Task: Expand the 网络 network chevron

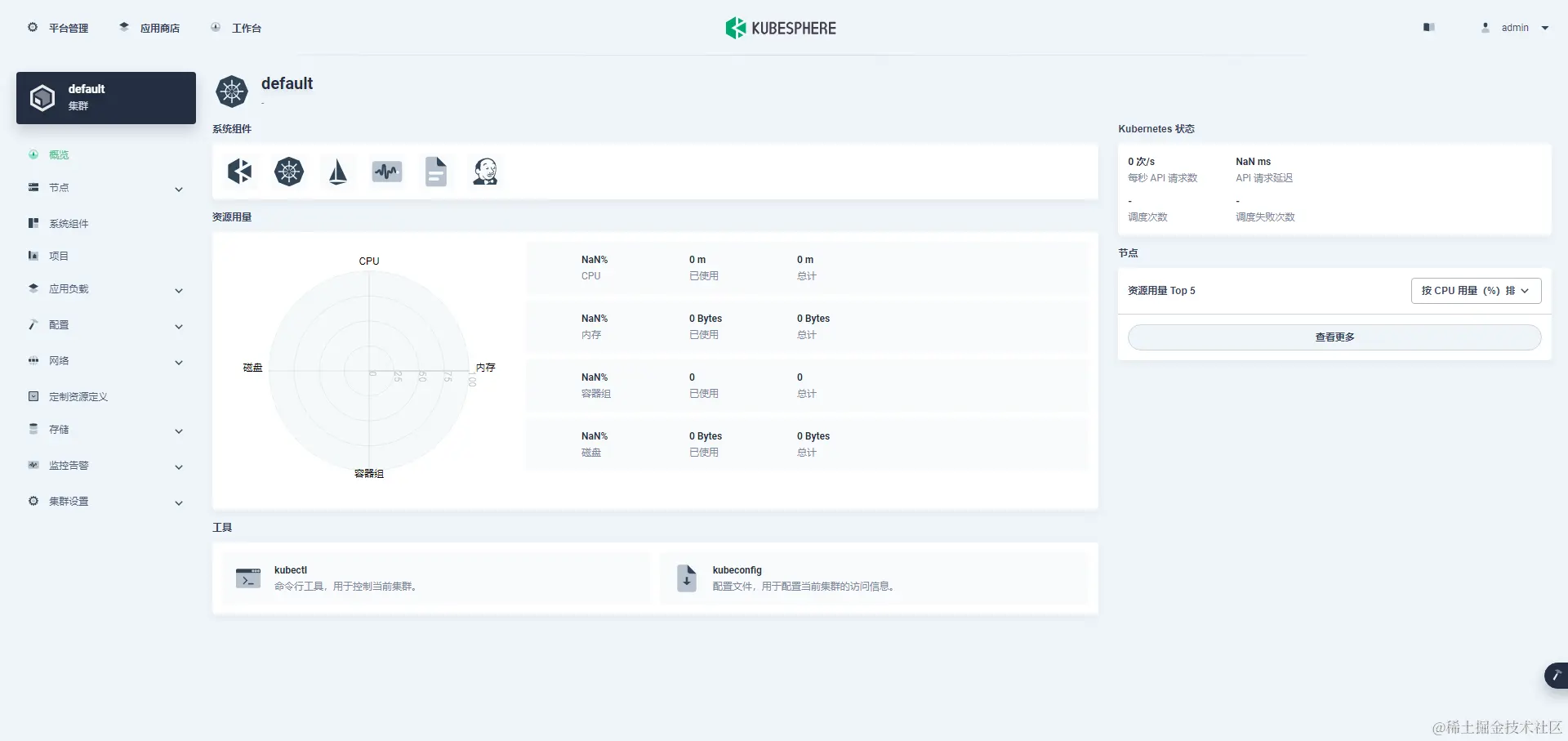Action: (179, 363)
